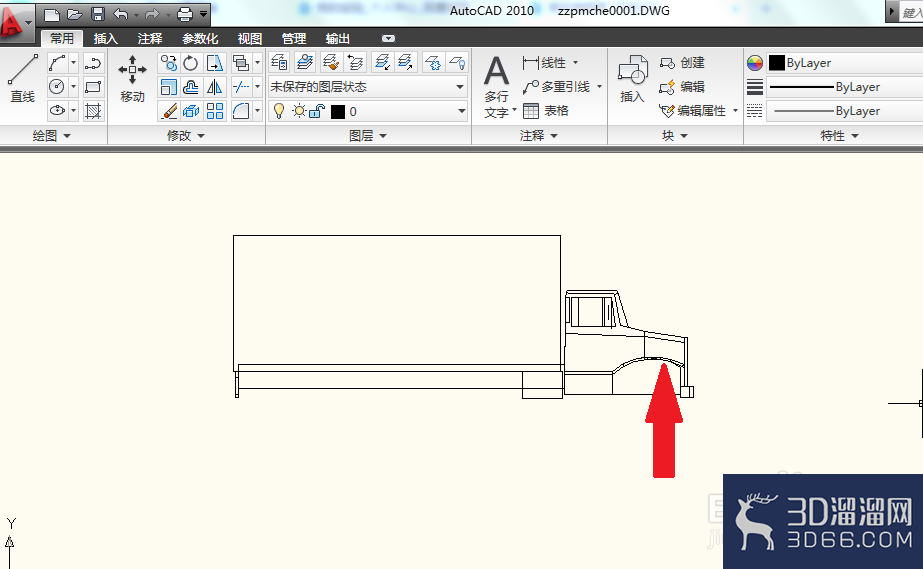Activate the 移动 (Move) tool
This screenshot has height=569, width=923.
point(132,79)
